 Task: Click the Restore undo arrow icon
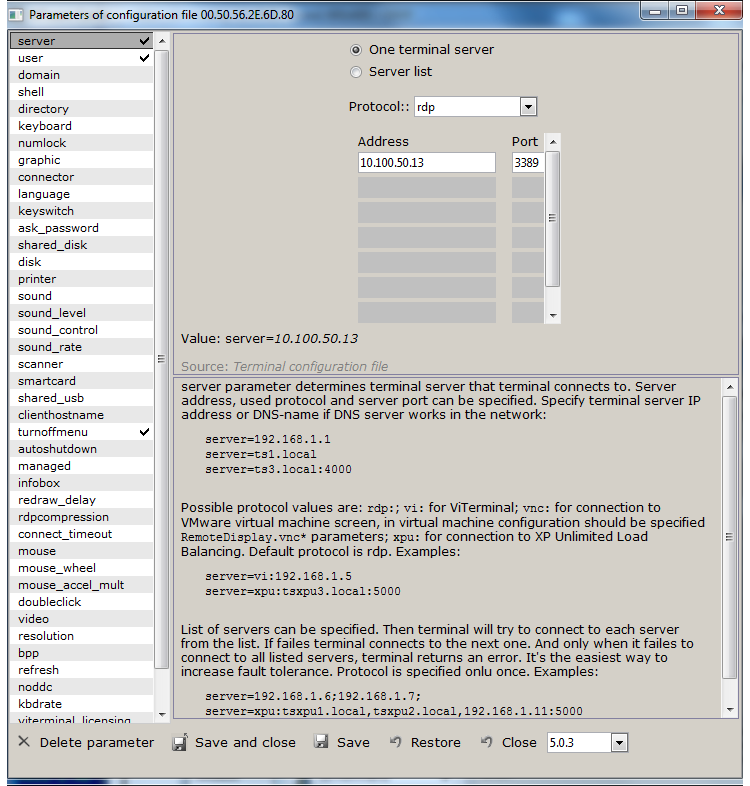click(x=396, y=742)
